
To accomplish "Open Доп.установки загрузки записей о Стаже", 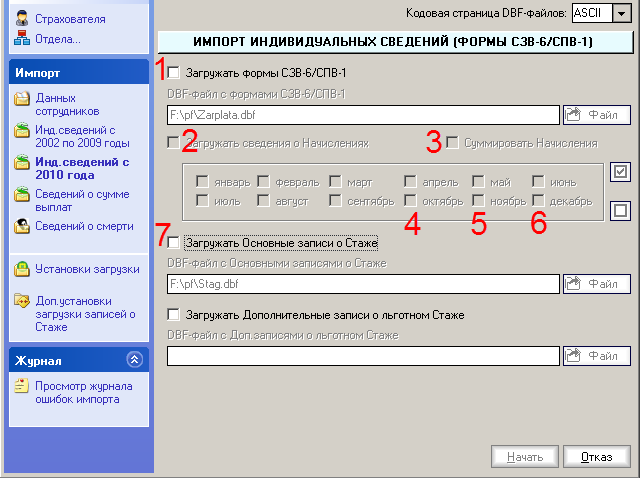I will [85, 313].
